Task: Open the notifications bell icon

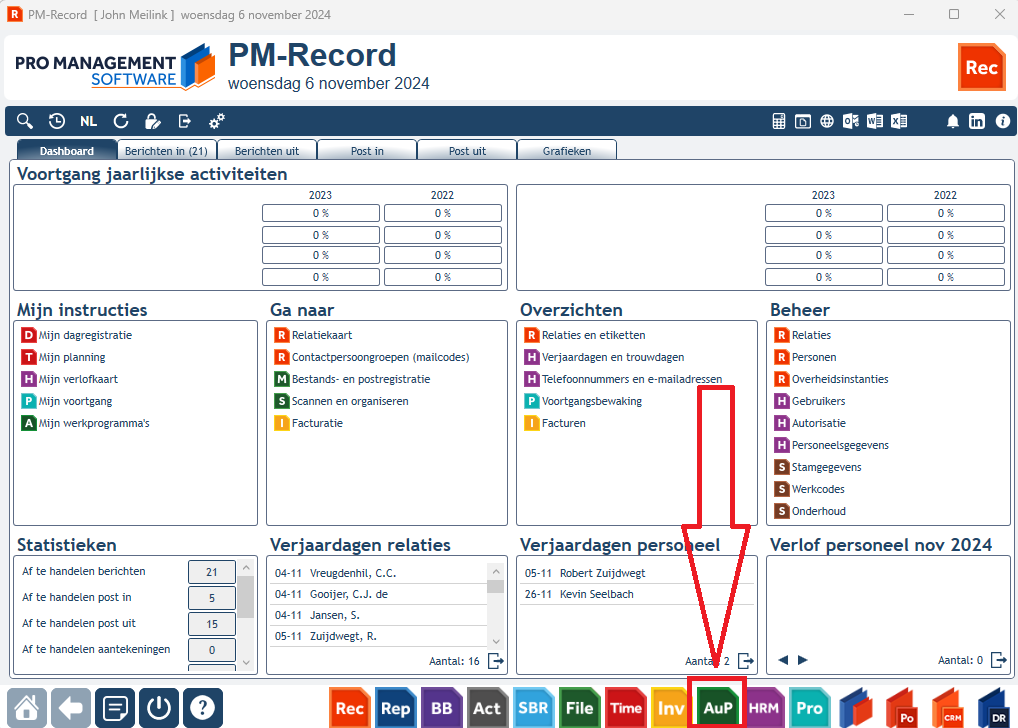Action: tap(952, 121)
